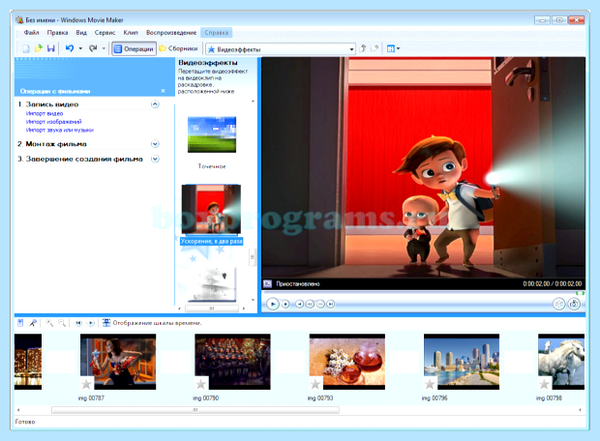Click the effects list scroll down arrow
The image size is (600, 441).
[x=253, y=300]
